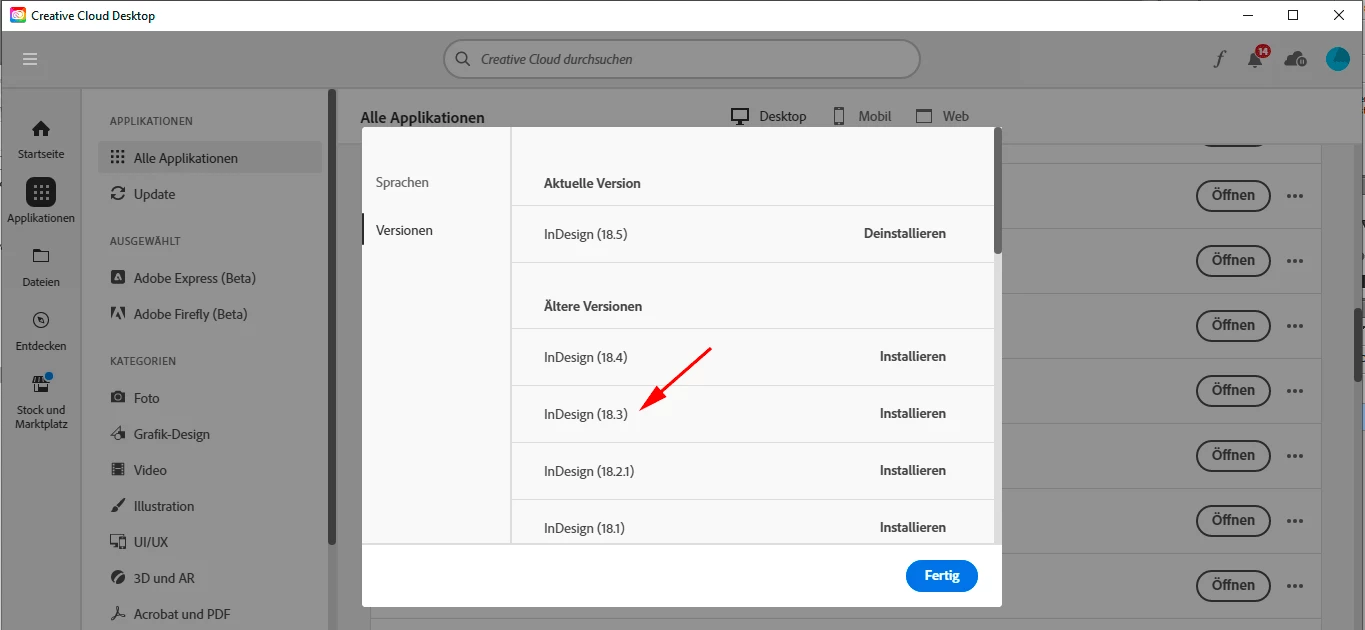Install InDesign (18.3)

point(913,413)
